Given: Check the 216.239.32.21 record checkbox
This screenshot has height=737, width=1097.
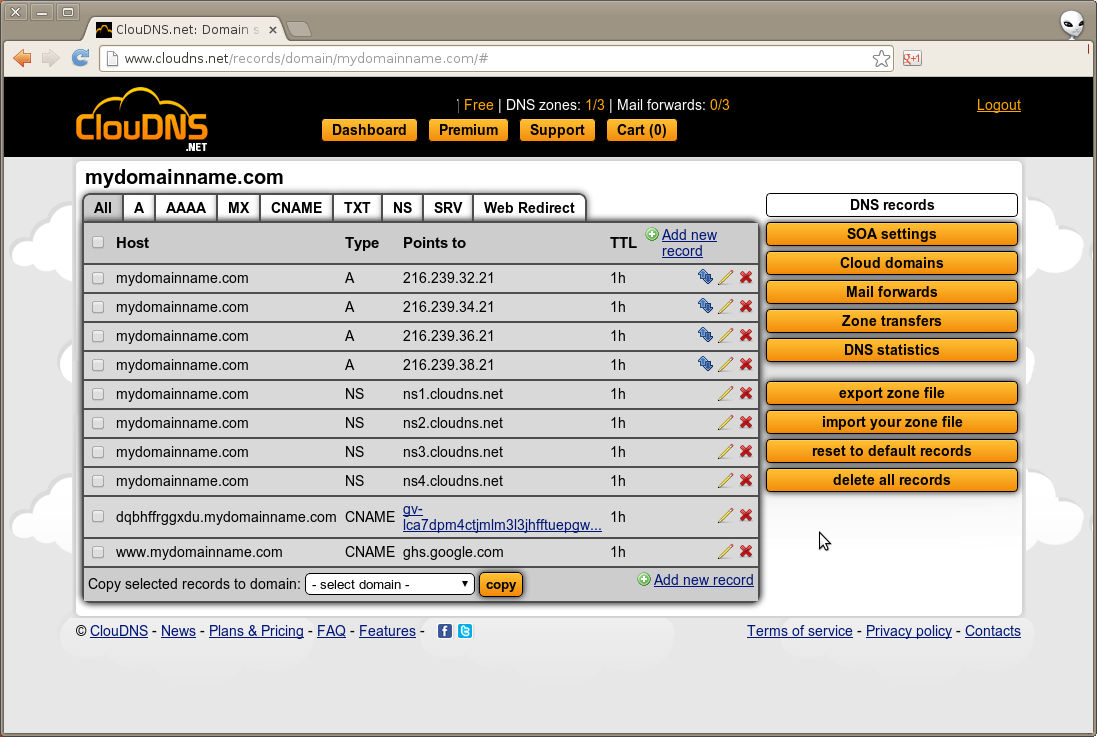Looking at the screenshot, I should click(98, 278).
